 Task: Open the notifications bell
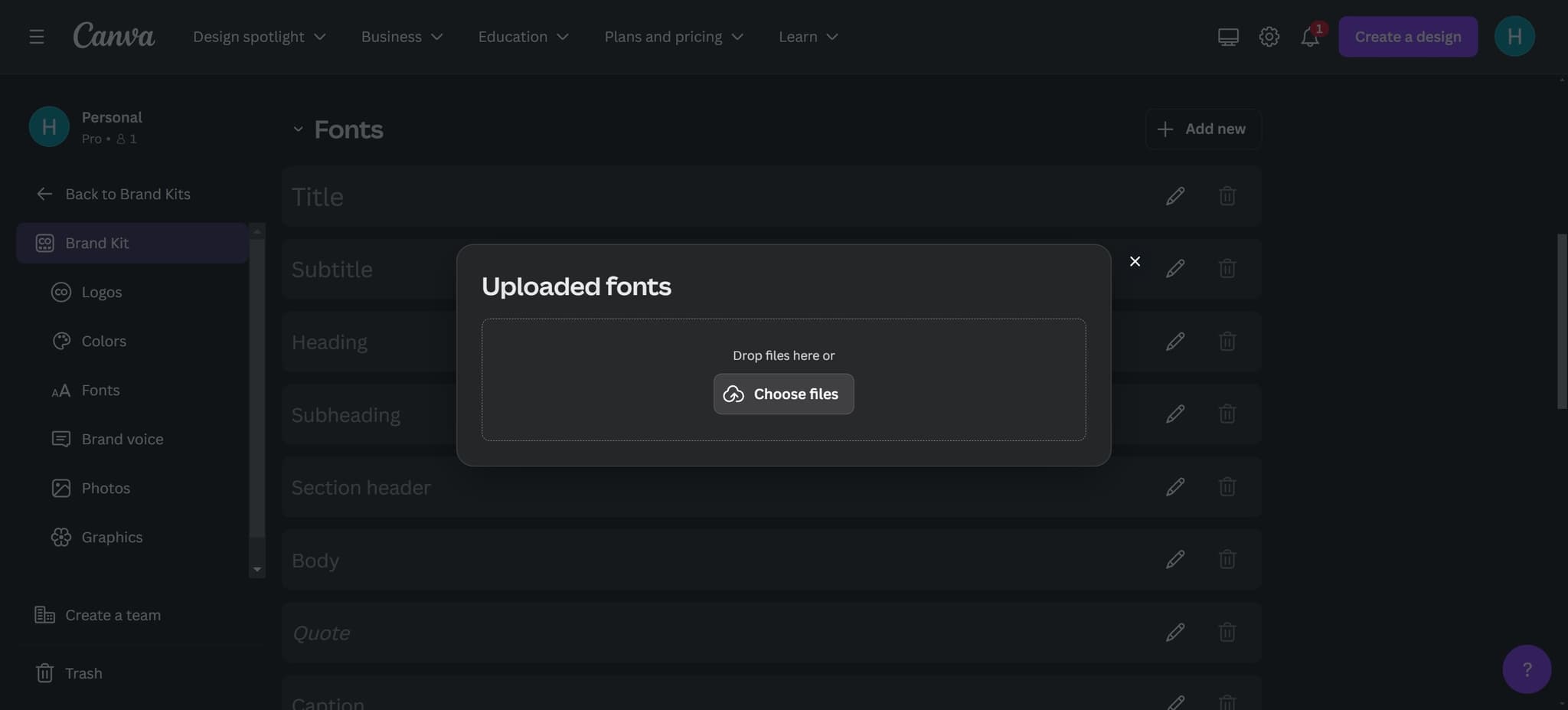[x=1309, y=36]
